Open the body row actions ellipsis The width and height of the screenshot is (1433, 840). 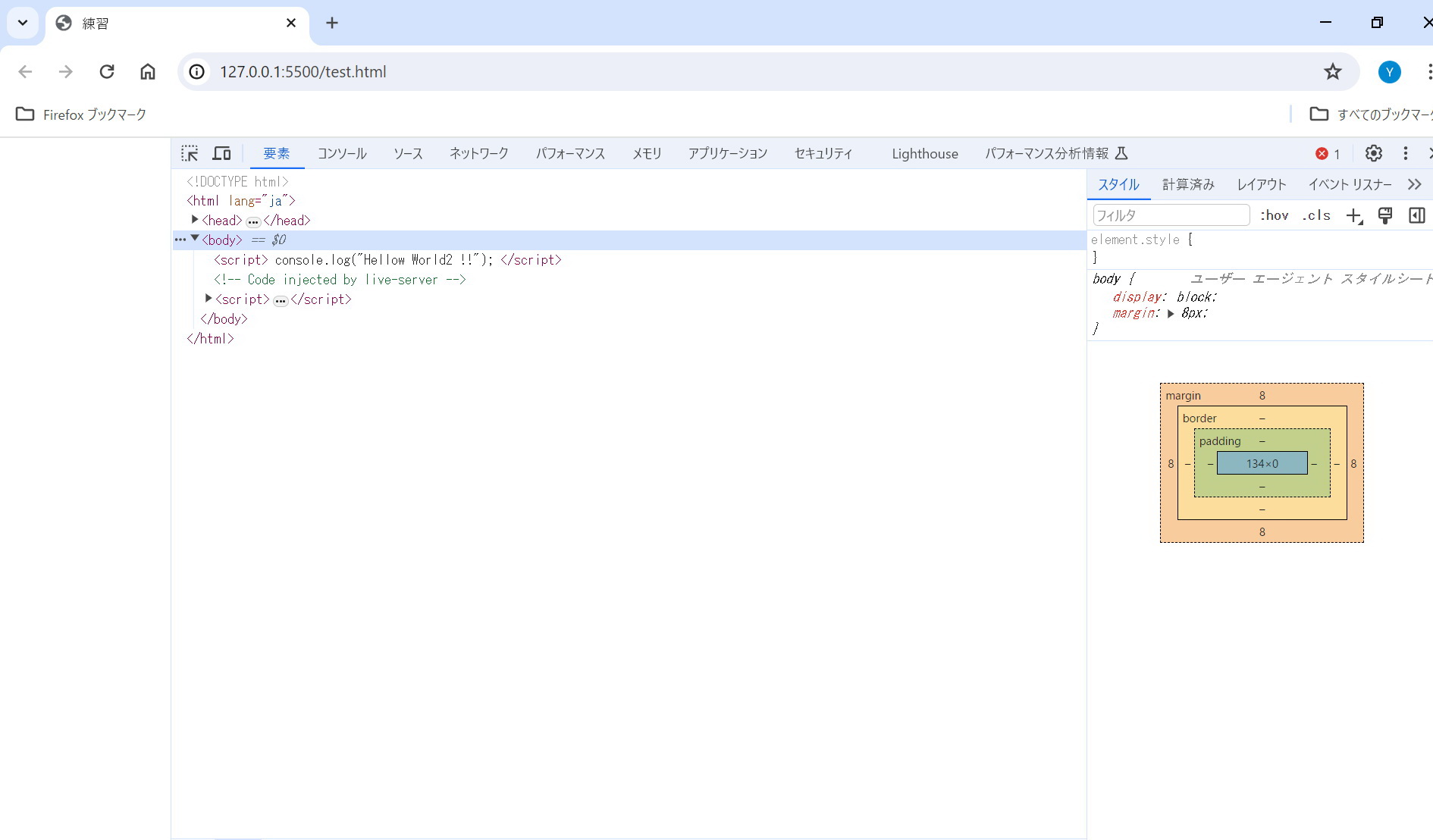click(180, 240)
